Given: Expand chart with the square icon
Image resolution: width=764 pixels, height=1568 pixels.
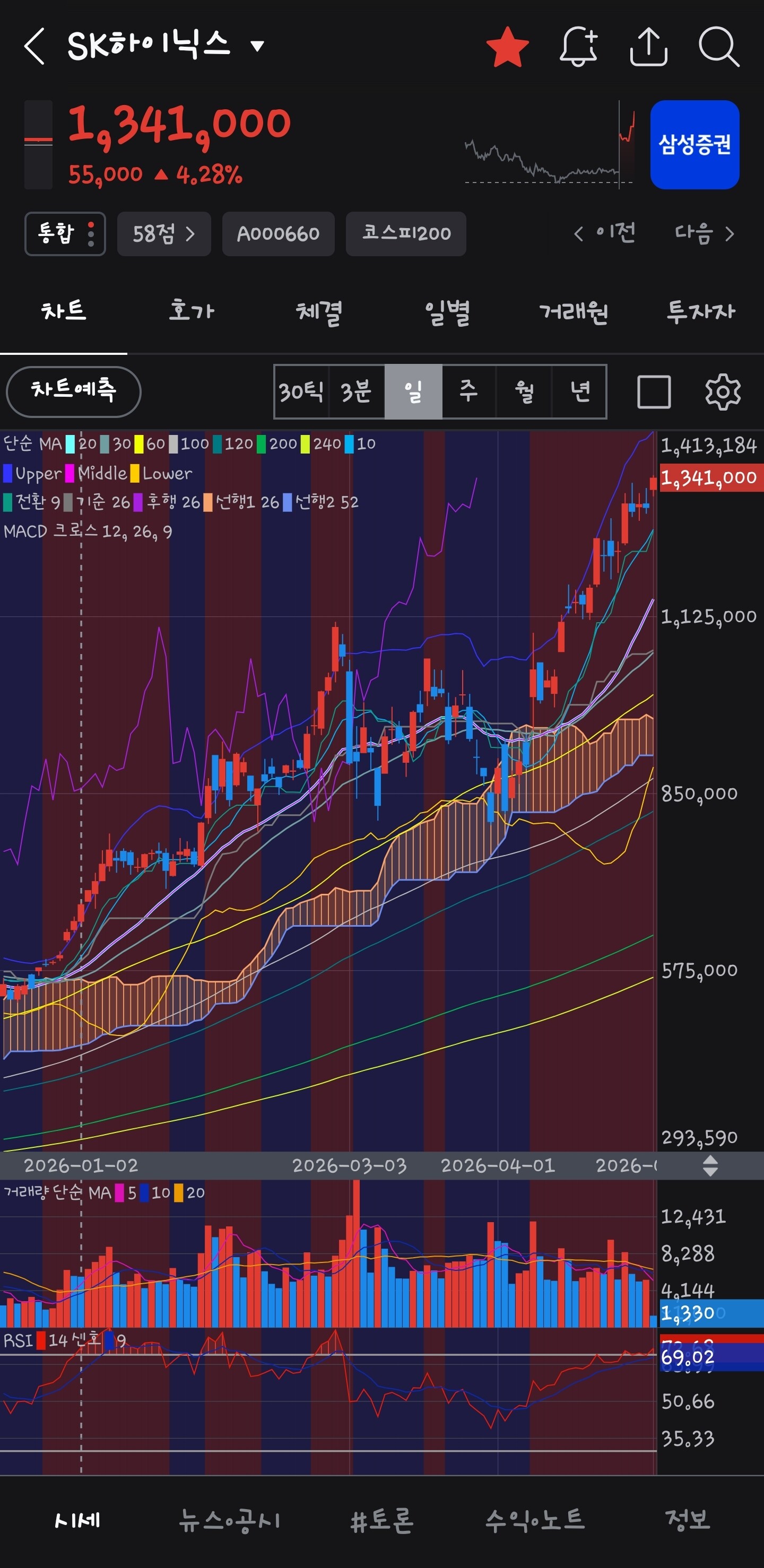Looking at the screenshot, I should point(654,391).
